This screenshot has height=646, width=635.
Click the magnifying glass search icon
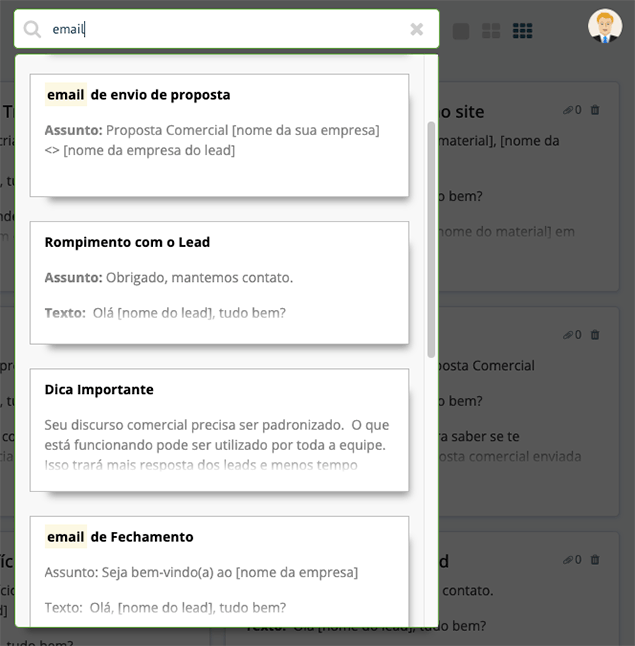pyautogui.click(x=32, y=29)
